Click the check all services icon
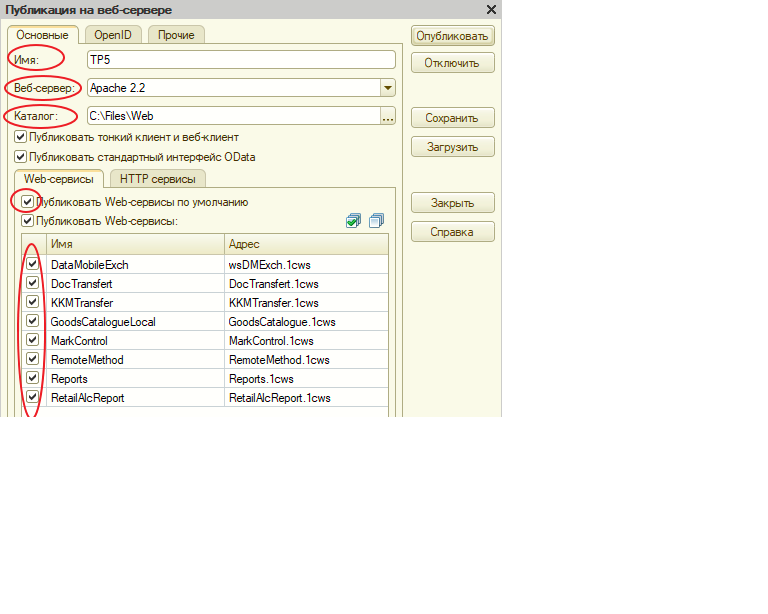 353,221
